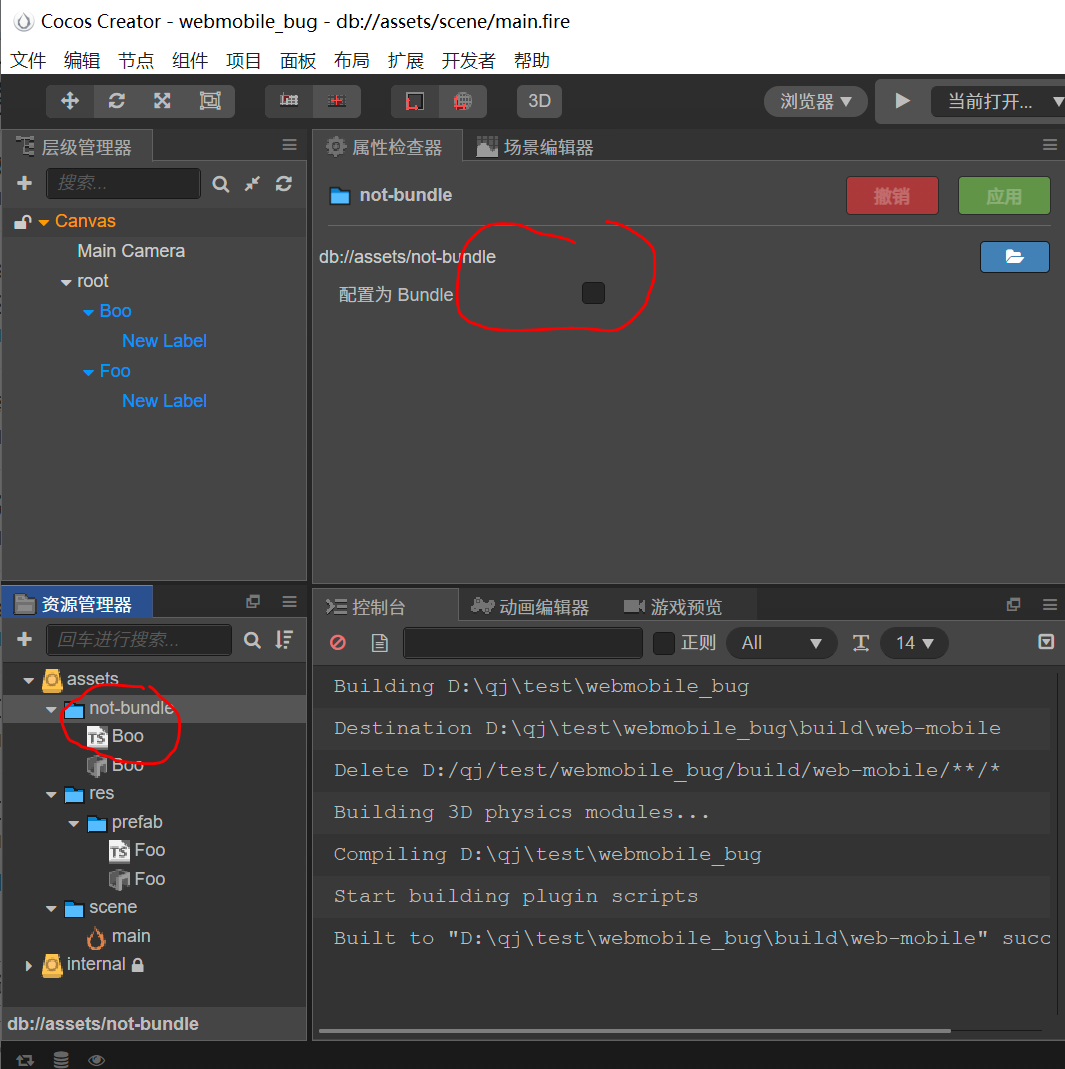
Task: Collapse the Canvas node
Action: point(44,222)
